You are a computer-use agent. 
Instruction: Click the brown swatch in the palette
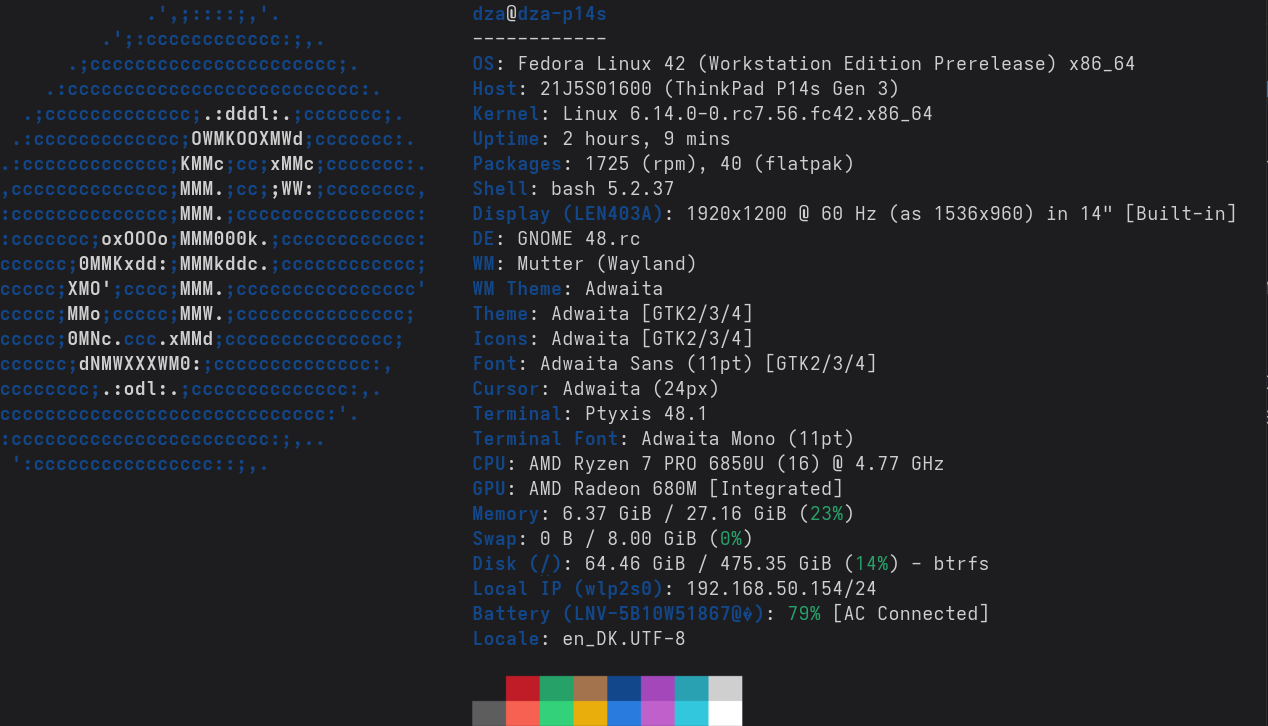pos(591,688)
